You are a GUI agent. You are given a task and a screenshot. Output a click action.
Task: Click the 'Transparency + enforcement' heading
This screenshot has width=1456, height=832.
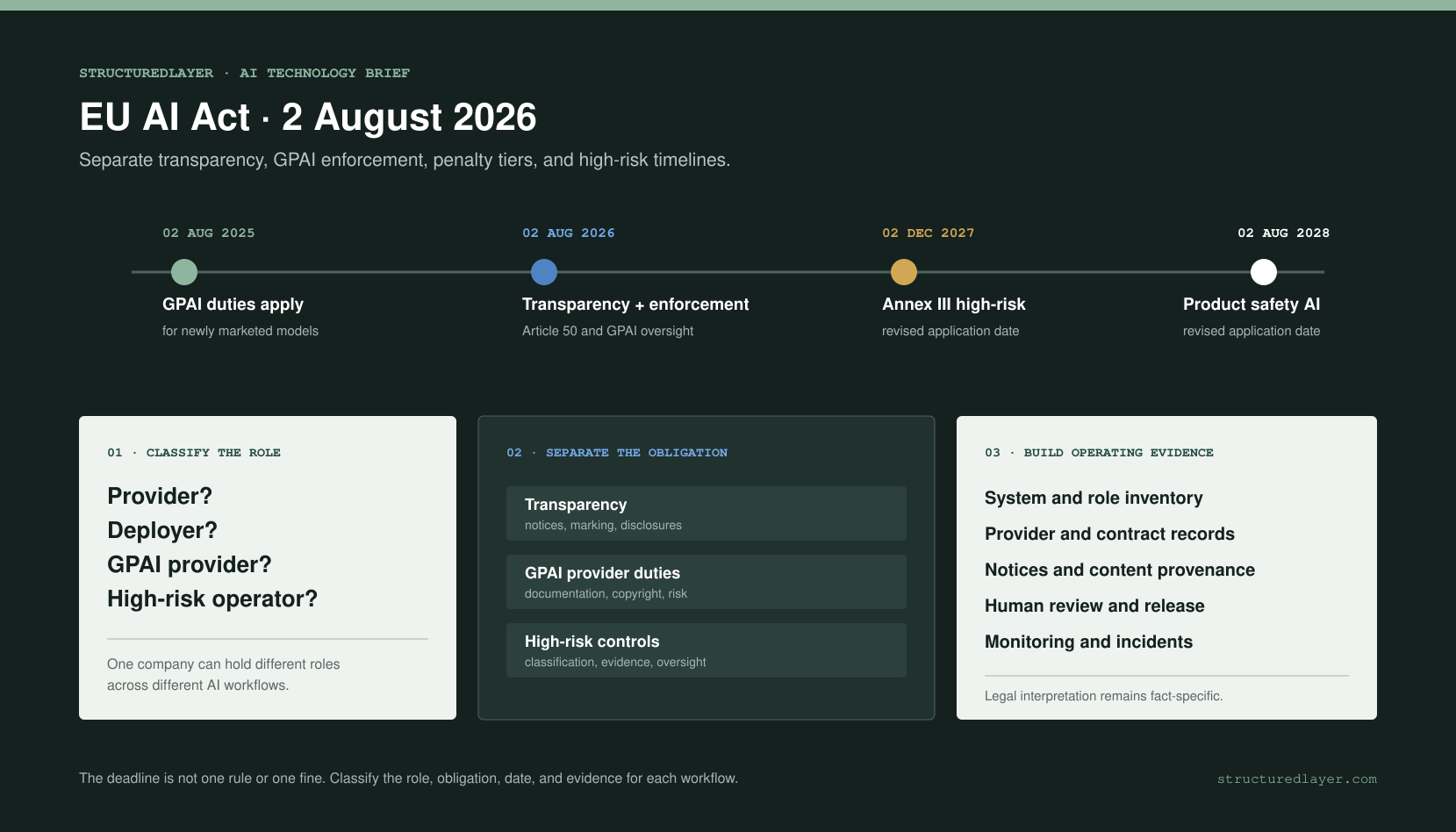coord(635,305)
